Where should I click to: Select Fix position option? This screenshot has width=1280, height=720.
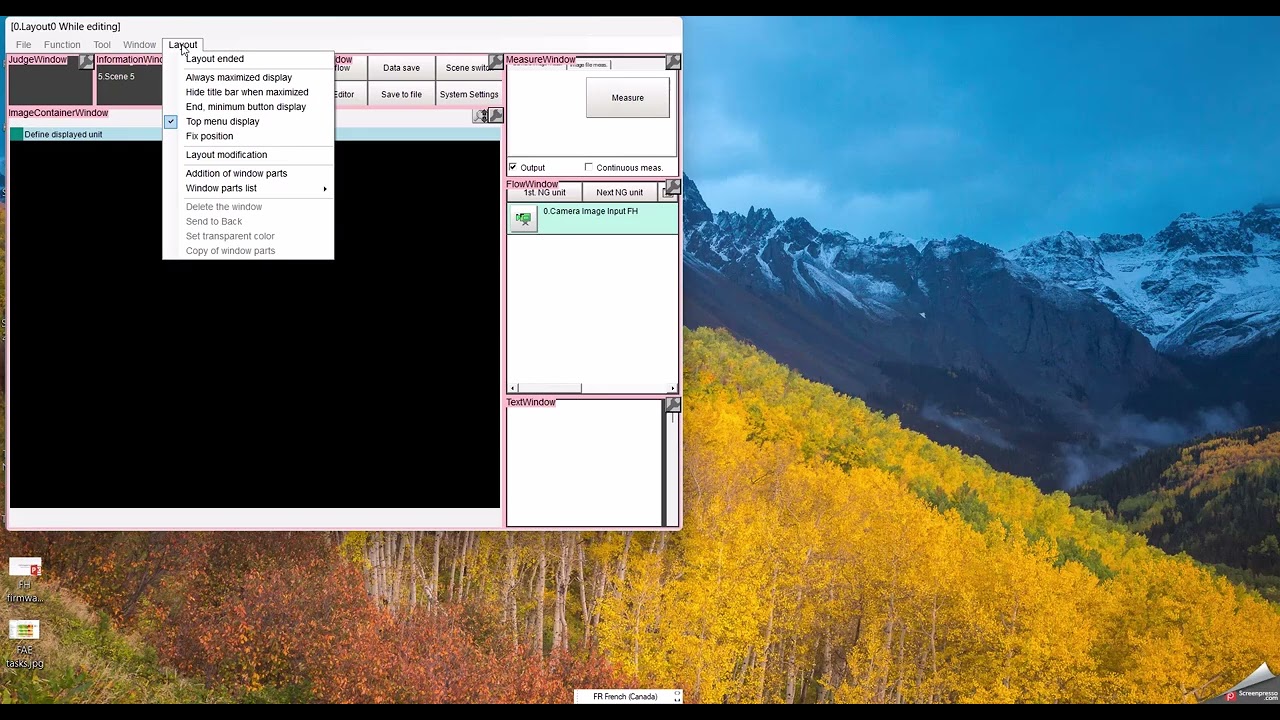[209, 136]
